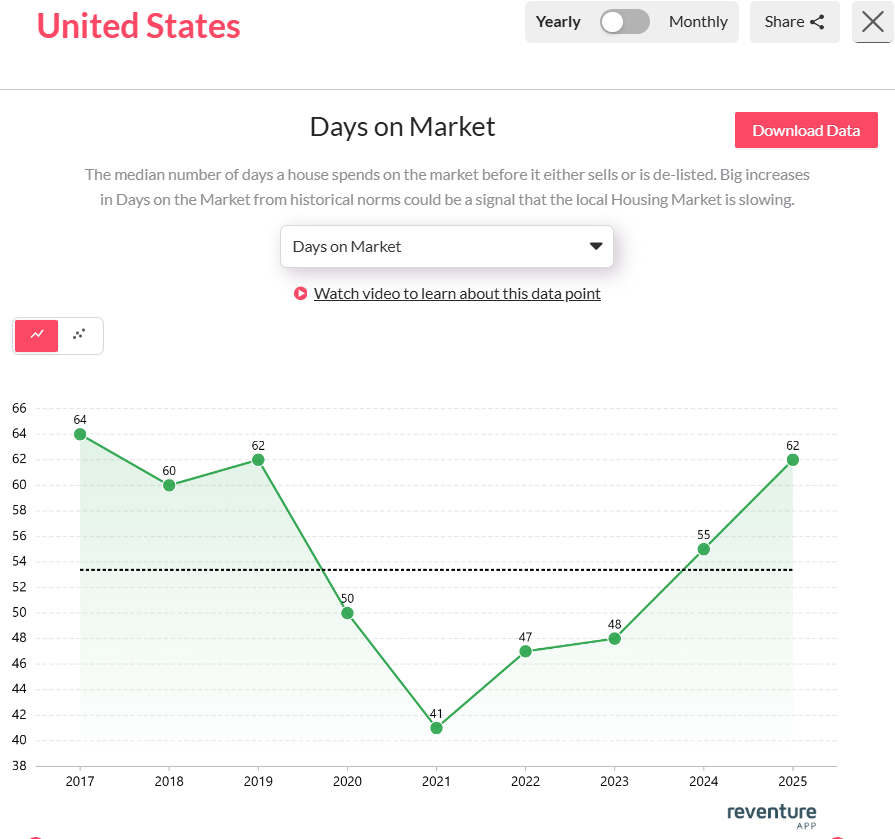Click the 2021 data point labeled 41
The height and width of the screenshot is (839, 895).
click(436, 728)
